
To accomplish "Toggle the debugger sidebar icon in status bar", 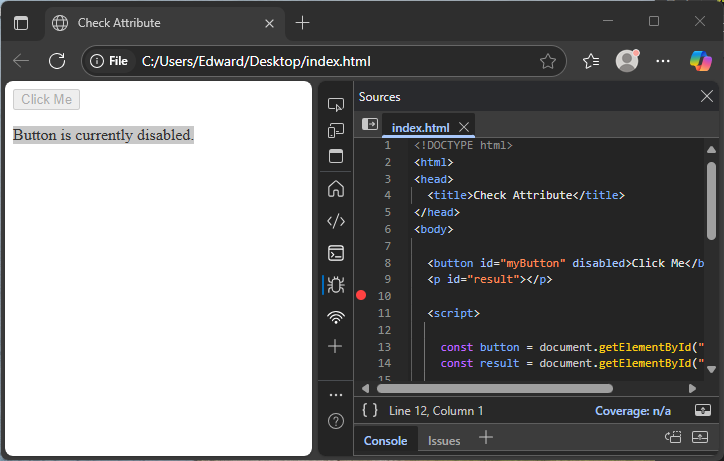I will [x=702, y=410].
